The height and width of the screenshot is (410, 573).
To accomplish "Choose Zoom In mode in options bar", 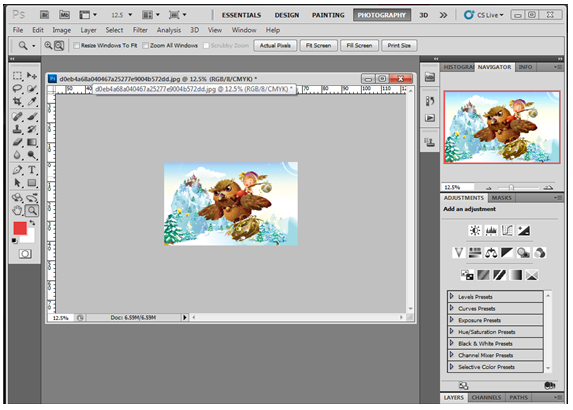I will (x=48, y=45).
